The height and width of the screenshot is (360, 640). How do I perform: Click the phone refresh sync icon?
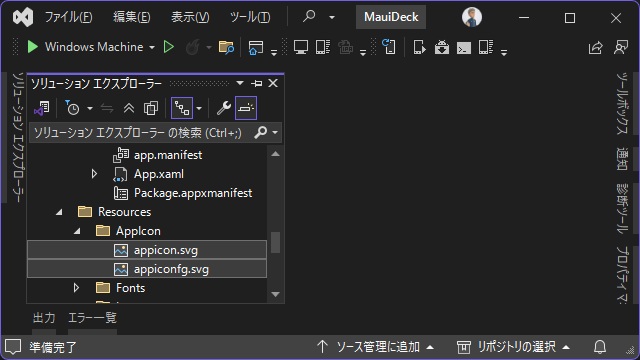click(389, 47)
